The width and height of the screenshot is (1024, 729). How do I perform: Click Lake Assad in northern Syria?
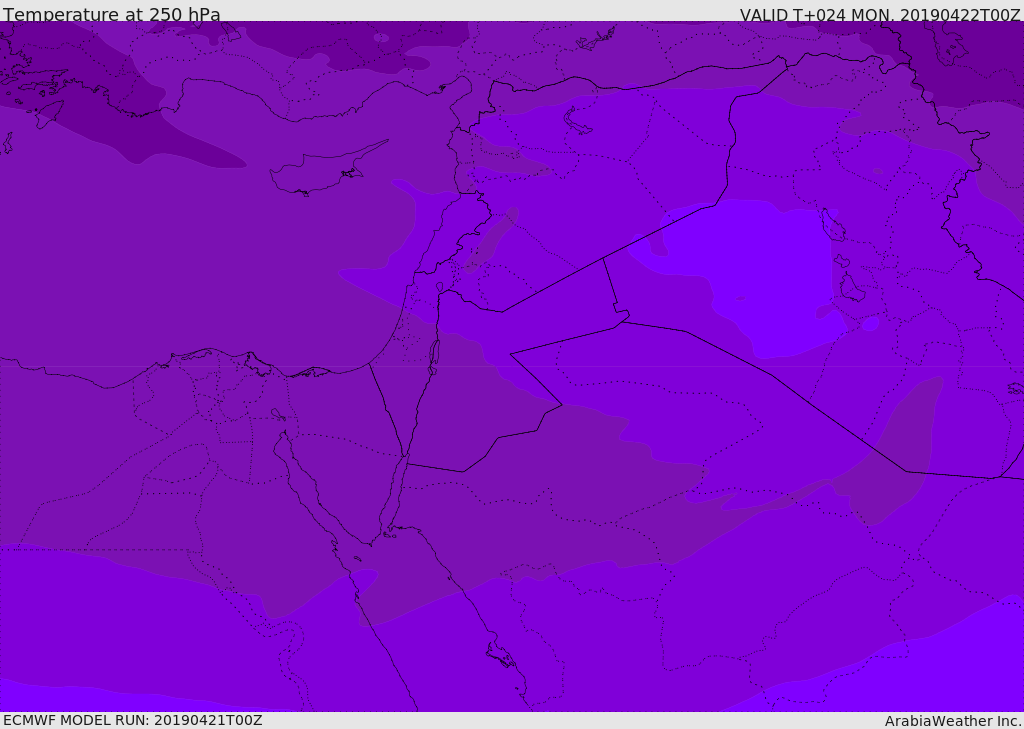pos(579,121)
